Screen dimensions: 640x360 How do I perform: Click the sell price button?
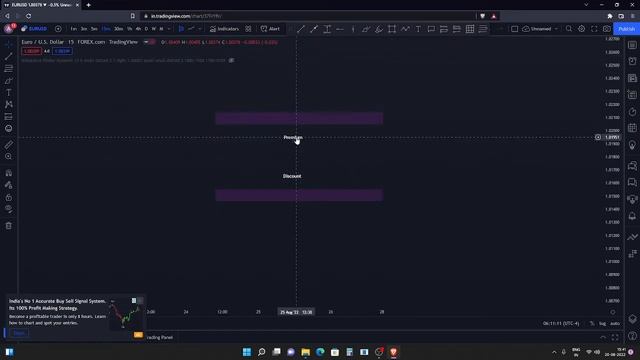point(31,51)
